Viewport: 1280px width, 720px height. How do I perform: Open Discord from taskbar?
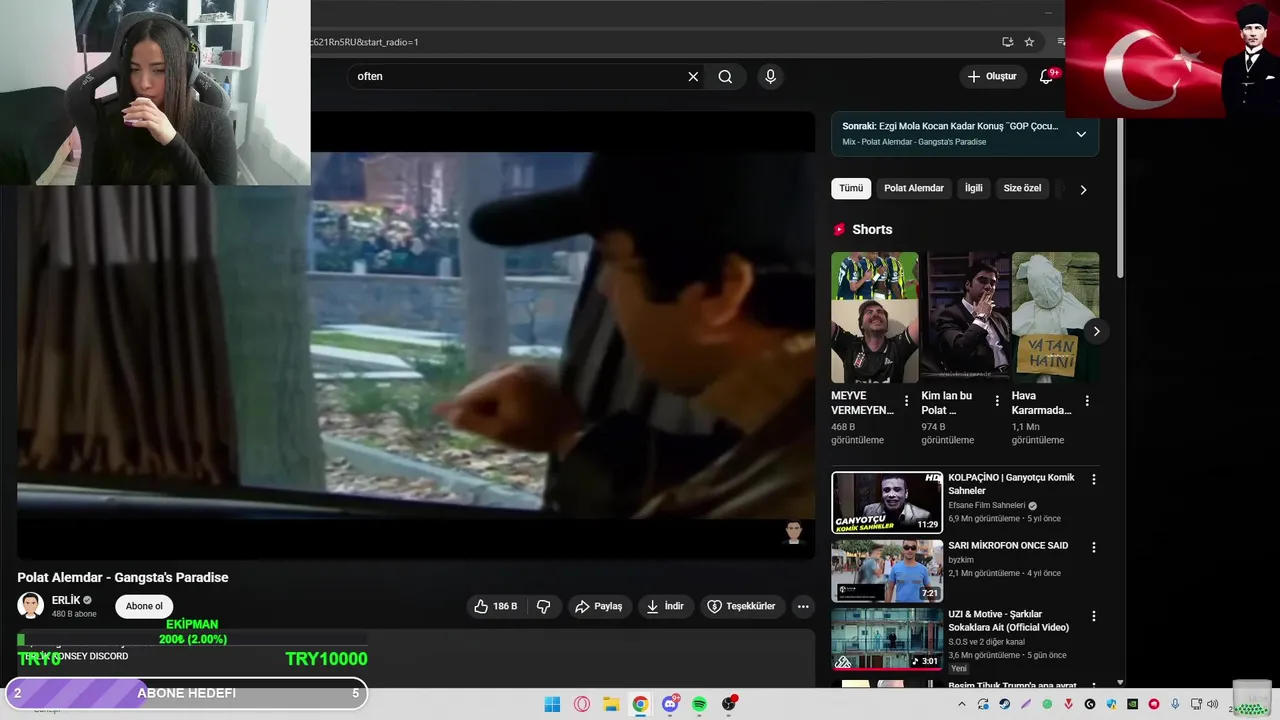(670, 704)
